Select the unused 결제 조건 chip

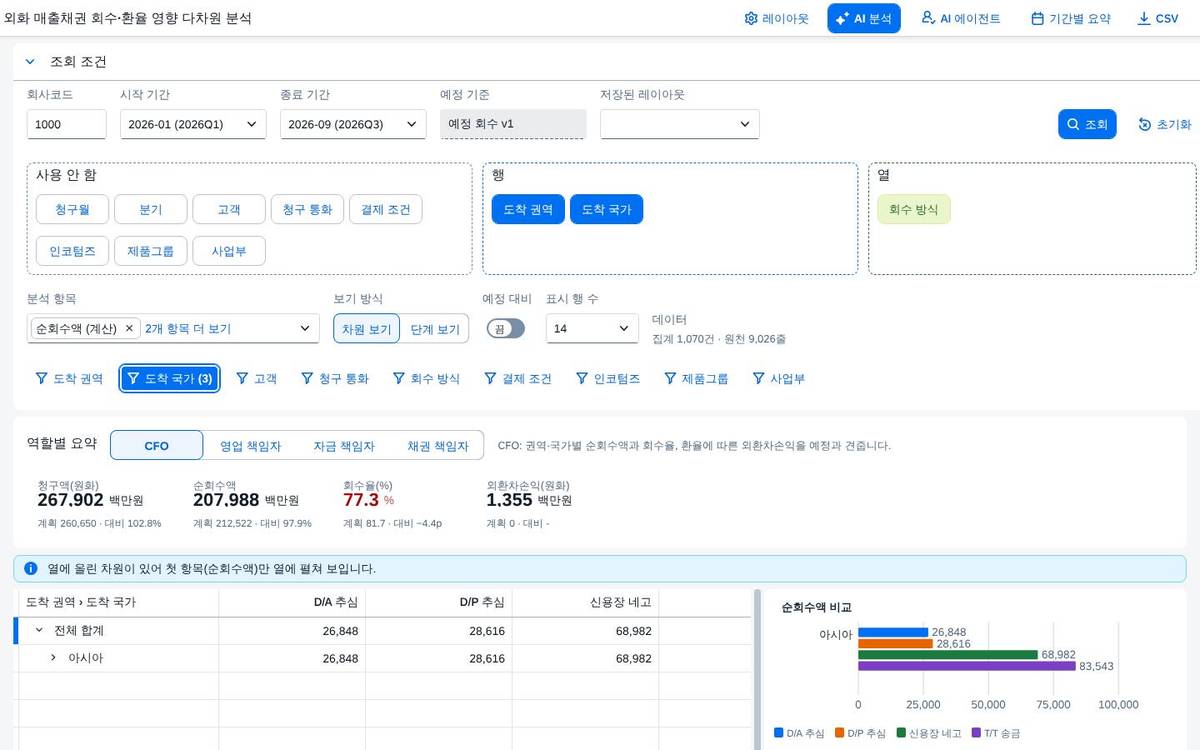[386, 209]
